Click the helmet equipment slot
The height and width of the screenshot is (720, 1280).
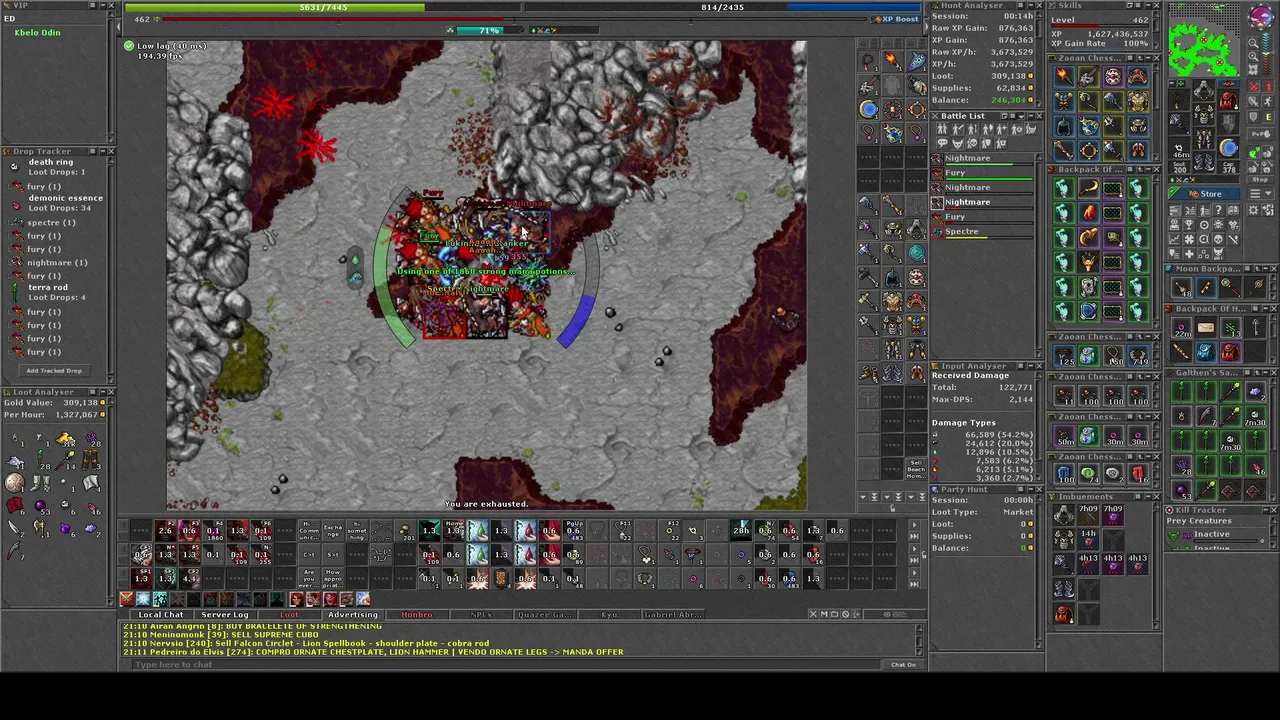(1203, 90)
